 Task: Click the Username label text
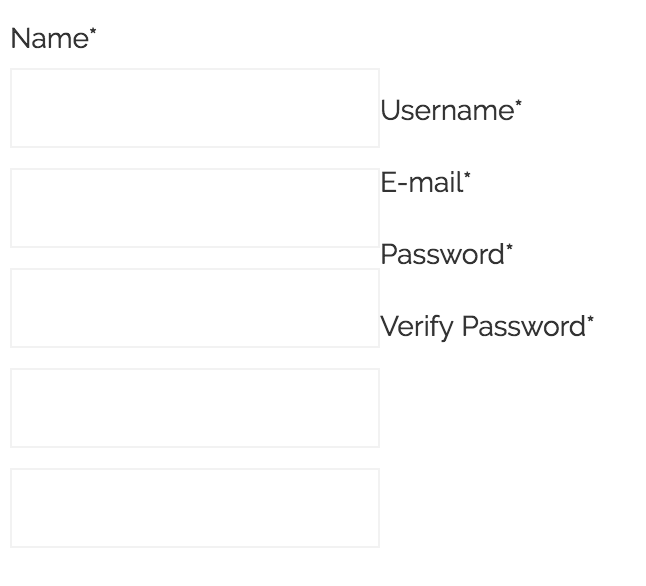[446, 111]
